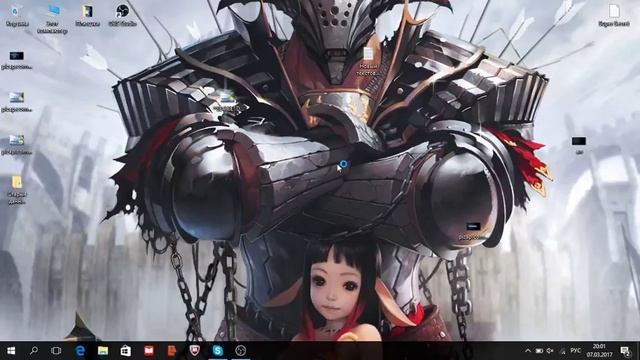Click the volume speaker tray icon
640x360 pixels.
550,351
